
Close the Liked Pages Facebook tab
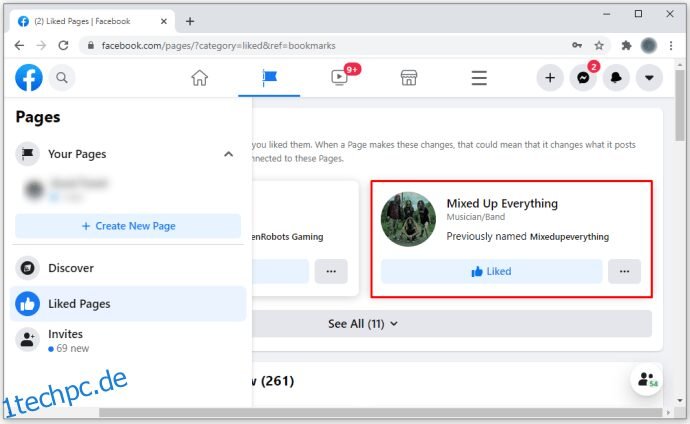click(164, 21)
